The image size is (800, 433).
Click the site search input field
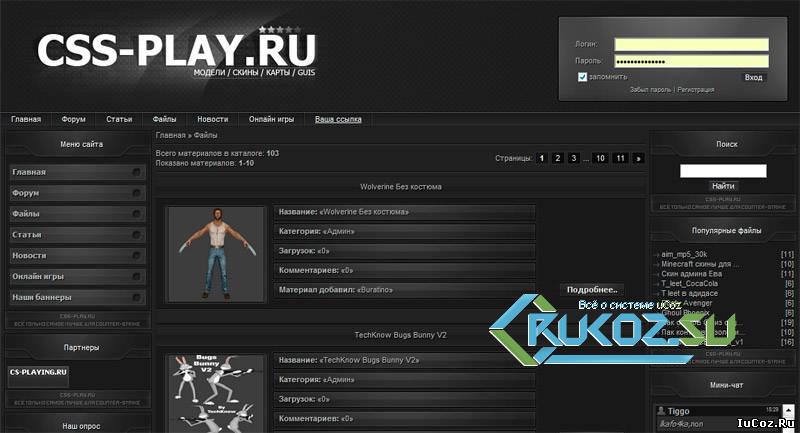(723, 171)
